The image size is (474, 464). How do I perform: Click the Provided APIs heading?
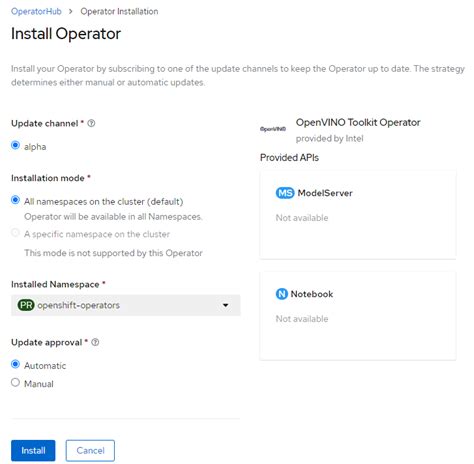point(289,157)
